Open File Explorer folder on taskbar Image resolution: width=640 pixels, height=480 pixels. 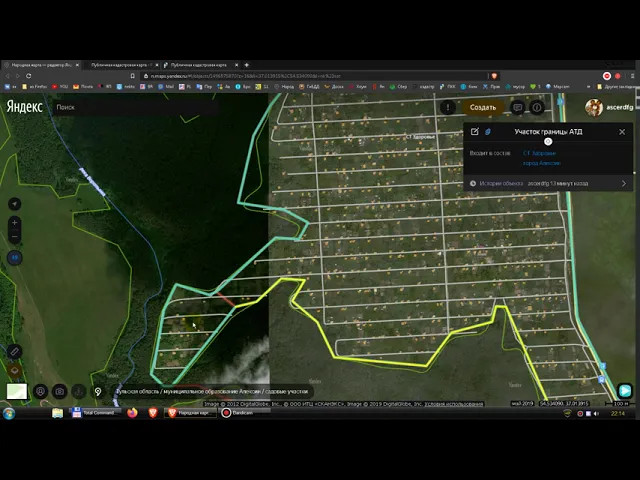[x=57, y=413]
